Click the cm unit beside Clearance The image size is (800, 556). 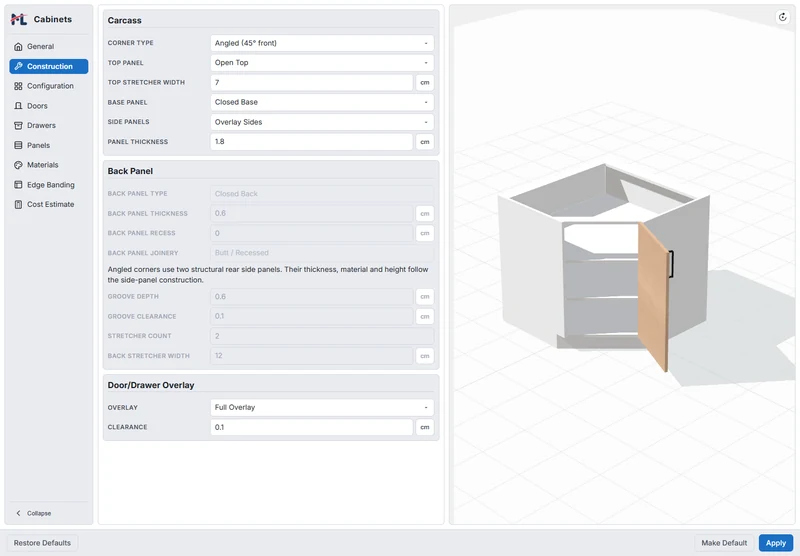point(425,427)
